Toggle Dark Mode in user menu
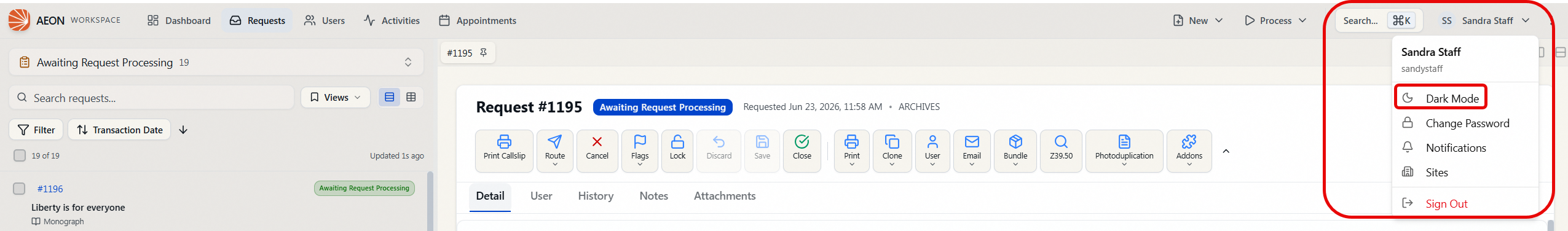Viewport: 1568px width, 231px height. click(1440, 98)
